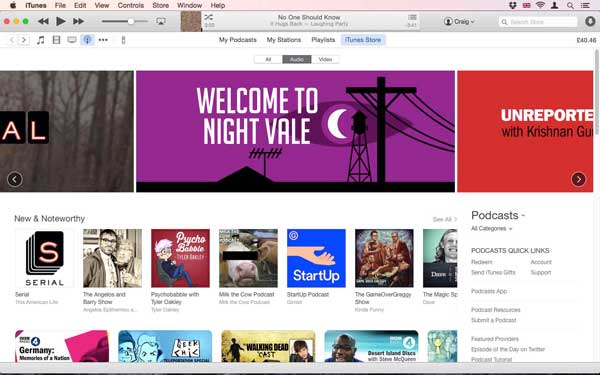Open the Desert Island Discs banner
This screenshot has height=375, width=600.
pyautogui.click(x=371, y=346)
